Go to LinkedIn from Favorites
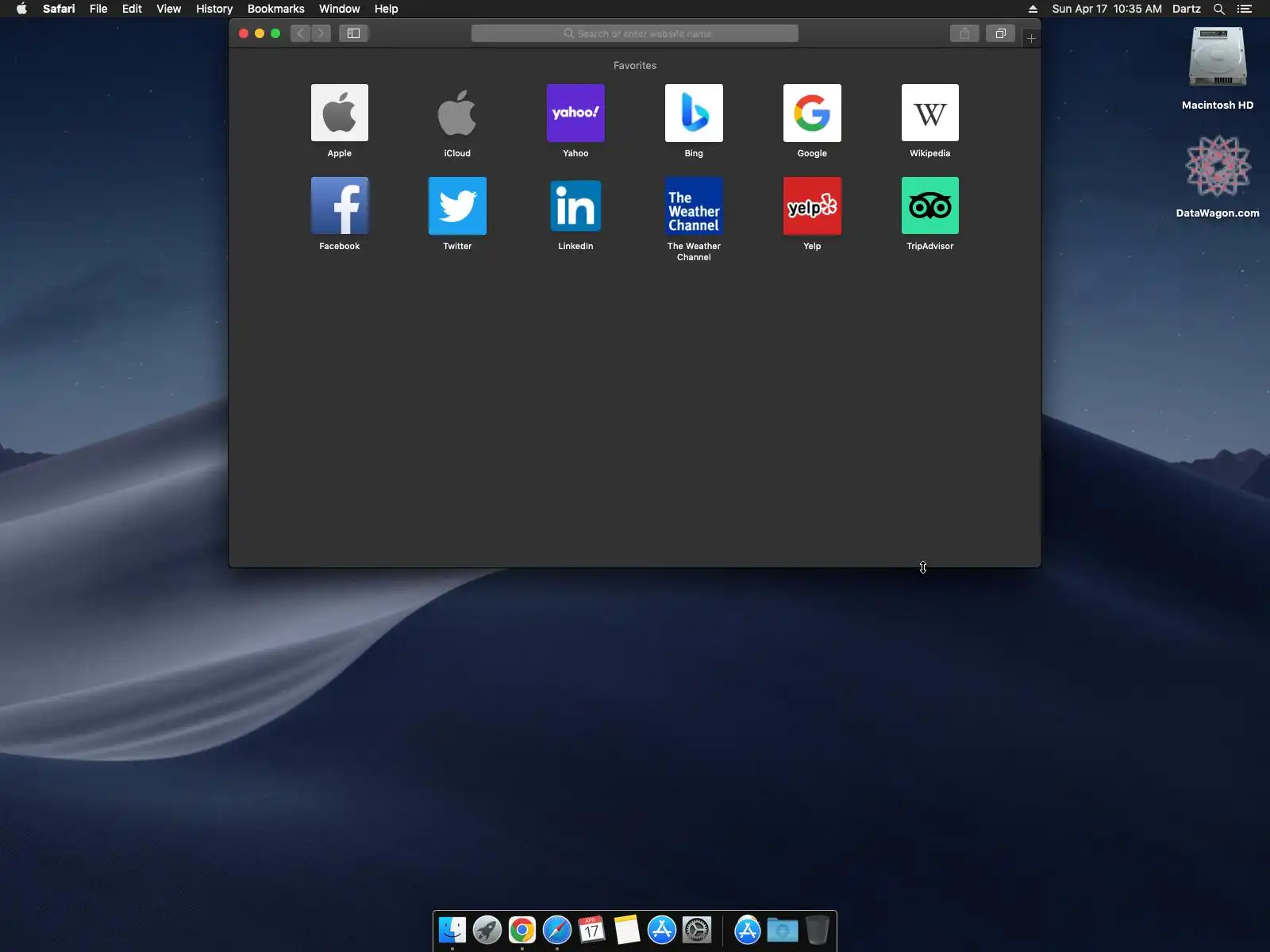Screen dimensions: 1270x952 575,205
